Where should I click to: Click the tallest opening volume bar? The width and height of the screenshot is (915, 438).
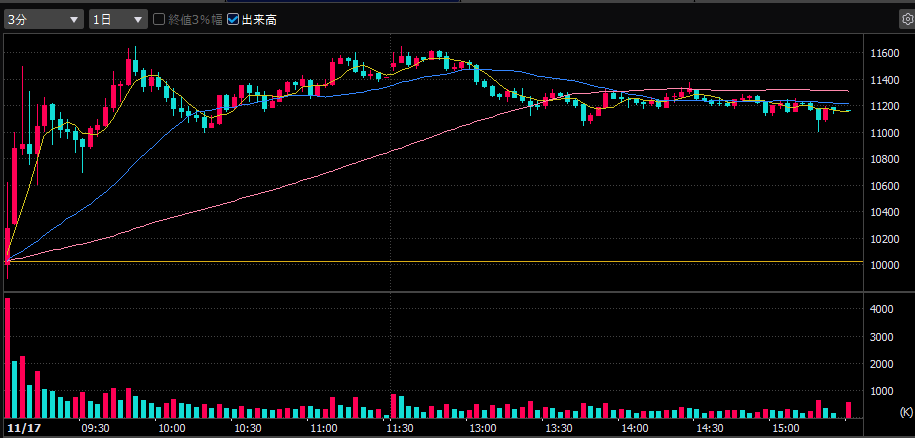click(8, 358)
